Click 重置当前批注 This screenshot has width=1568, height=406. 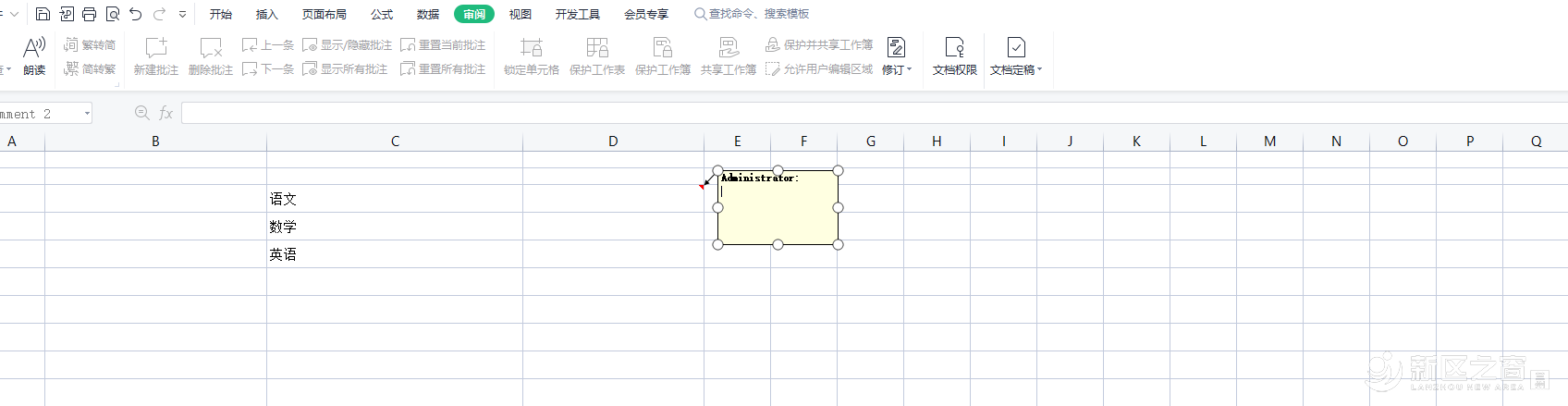click(x=443, y=44)
